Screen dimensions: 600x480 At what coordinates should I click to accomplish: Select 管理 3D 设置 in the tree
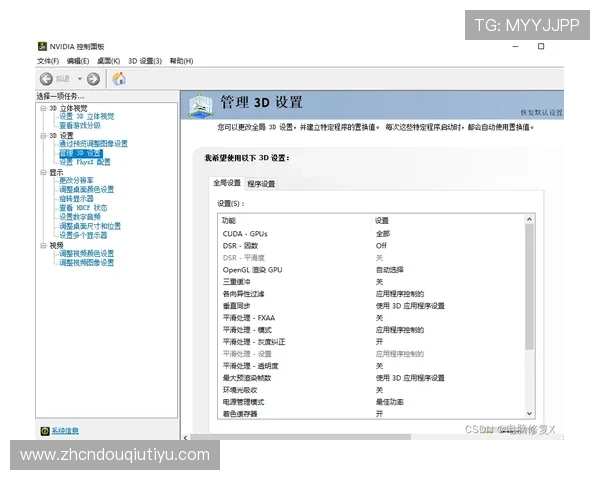81,153
